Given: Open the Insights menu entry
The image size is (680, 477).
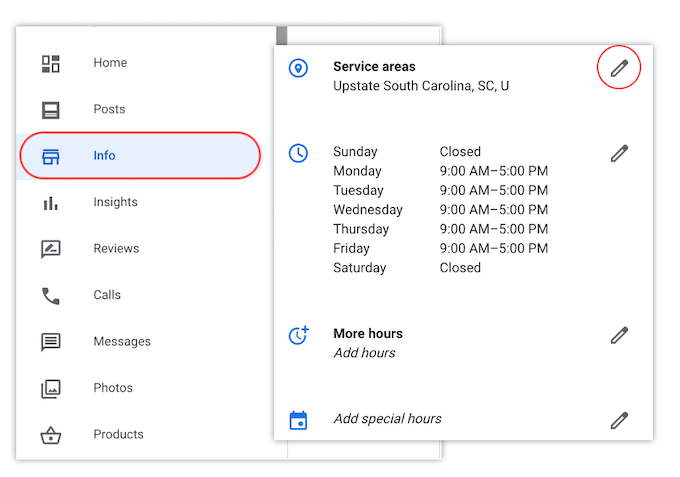Looking at the screenshot, I should click(x=115, y=202).
